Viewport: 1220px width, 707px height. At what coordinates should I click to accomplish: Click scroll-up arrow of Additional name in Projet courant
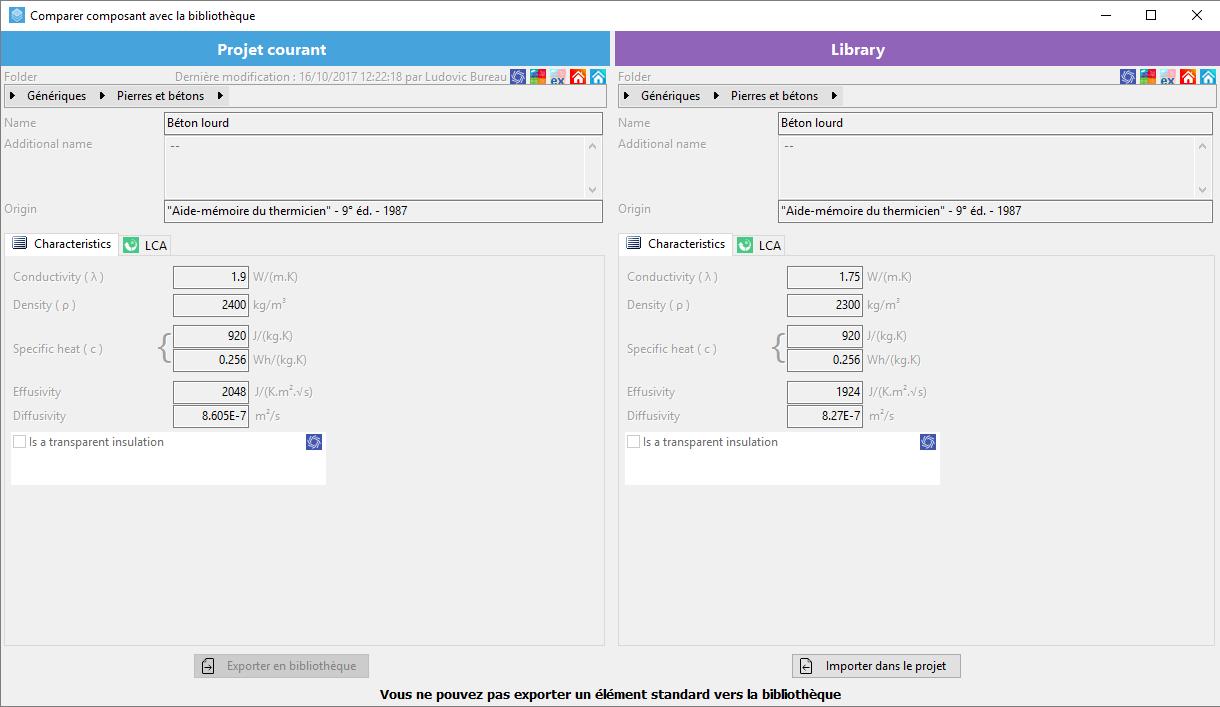(593, 147)
